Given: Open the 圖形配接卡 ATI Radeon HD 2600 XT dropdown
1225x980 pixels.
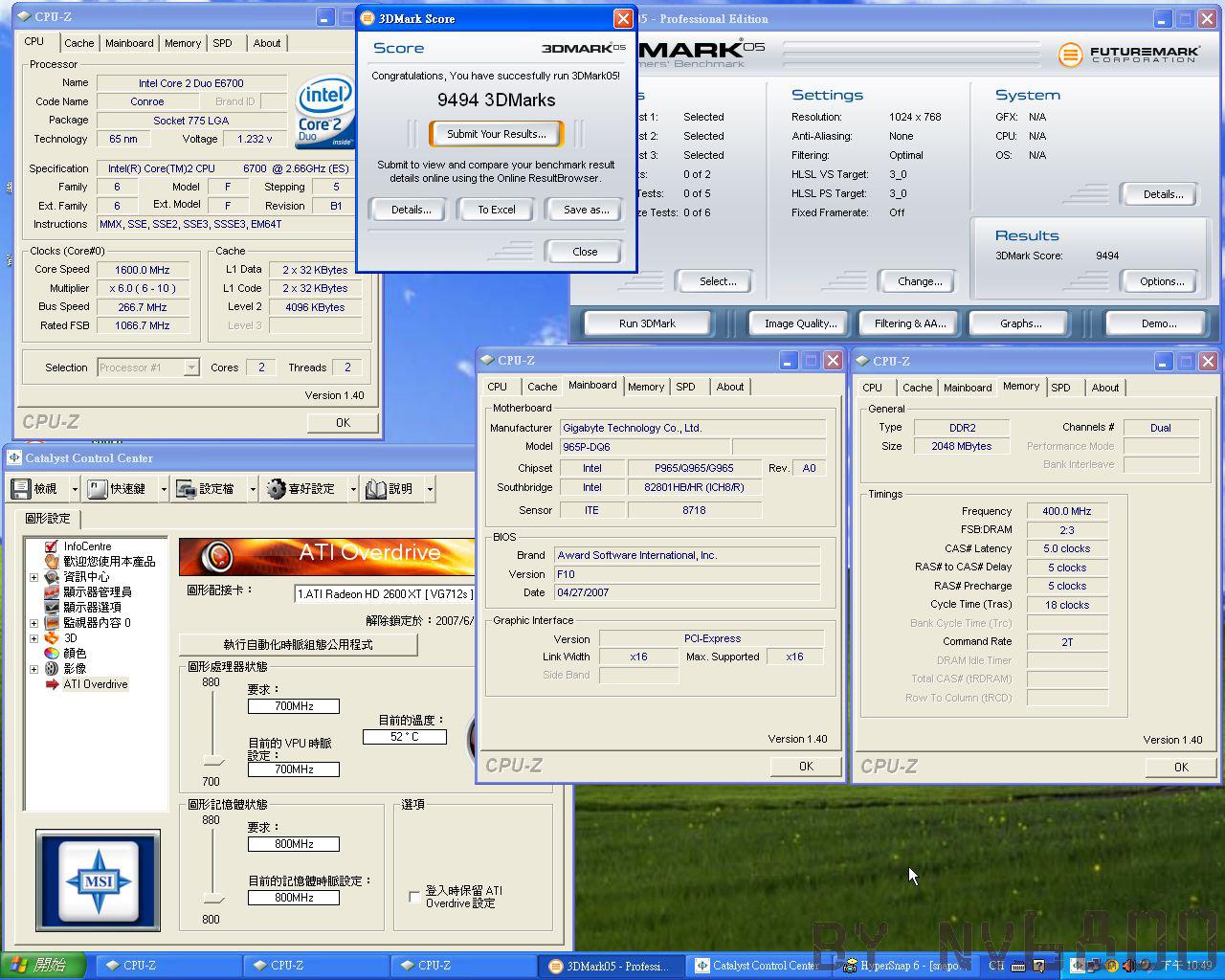Looking at the screenshot, I should click(384, 594).
